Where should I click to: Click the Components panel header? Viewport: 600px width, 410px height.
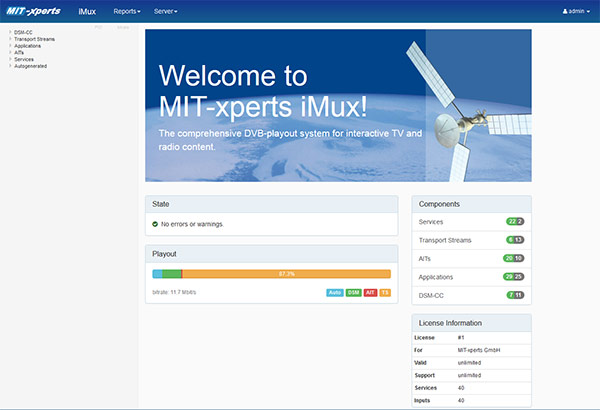tap(471, 204)
